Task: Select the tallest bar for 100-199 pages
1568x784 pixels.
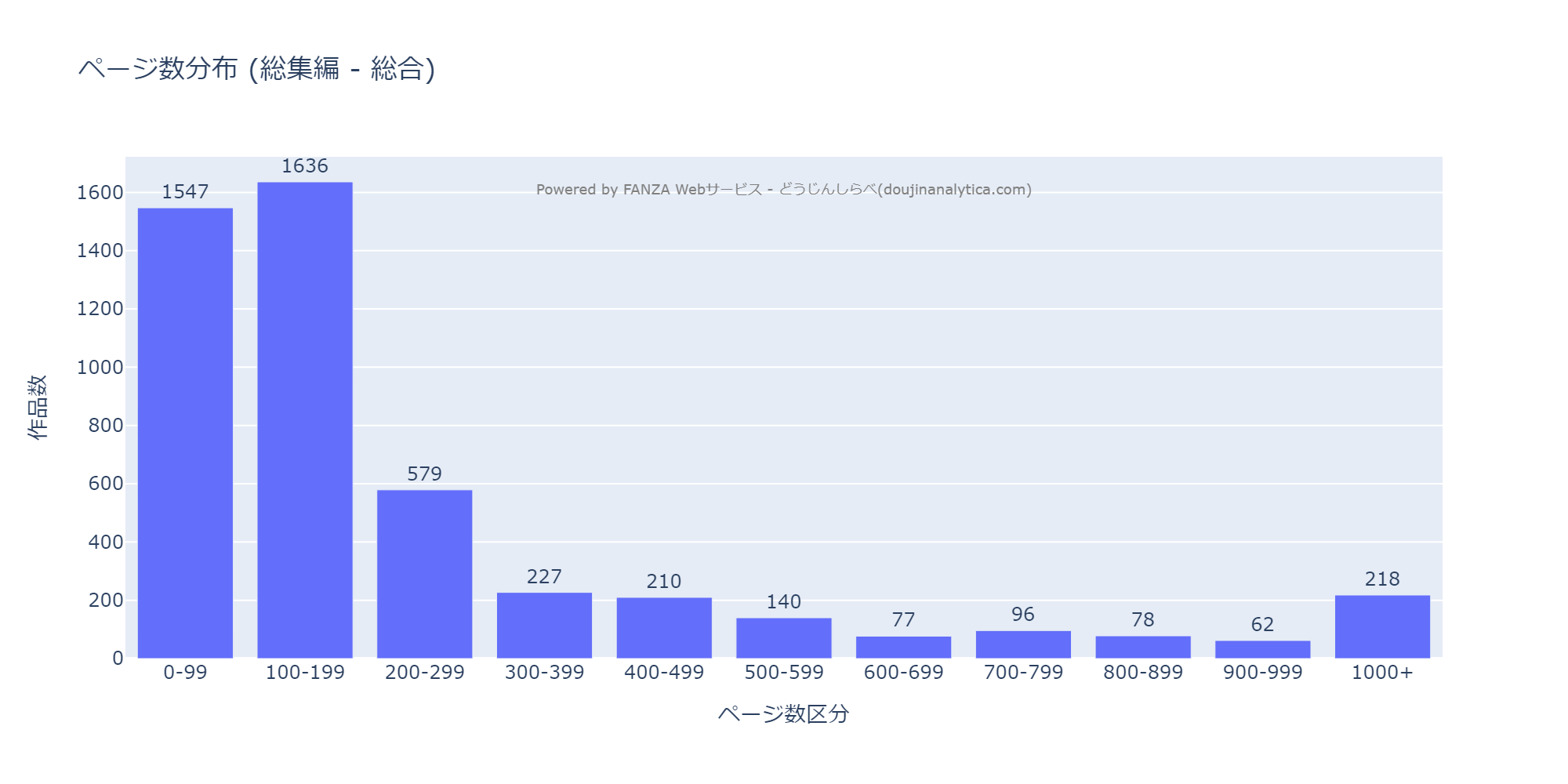Action: (x=305, y=420)
